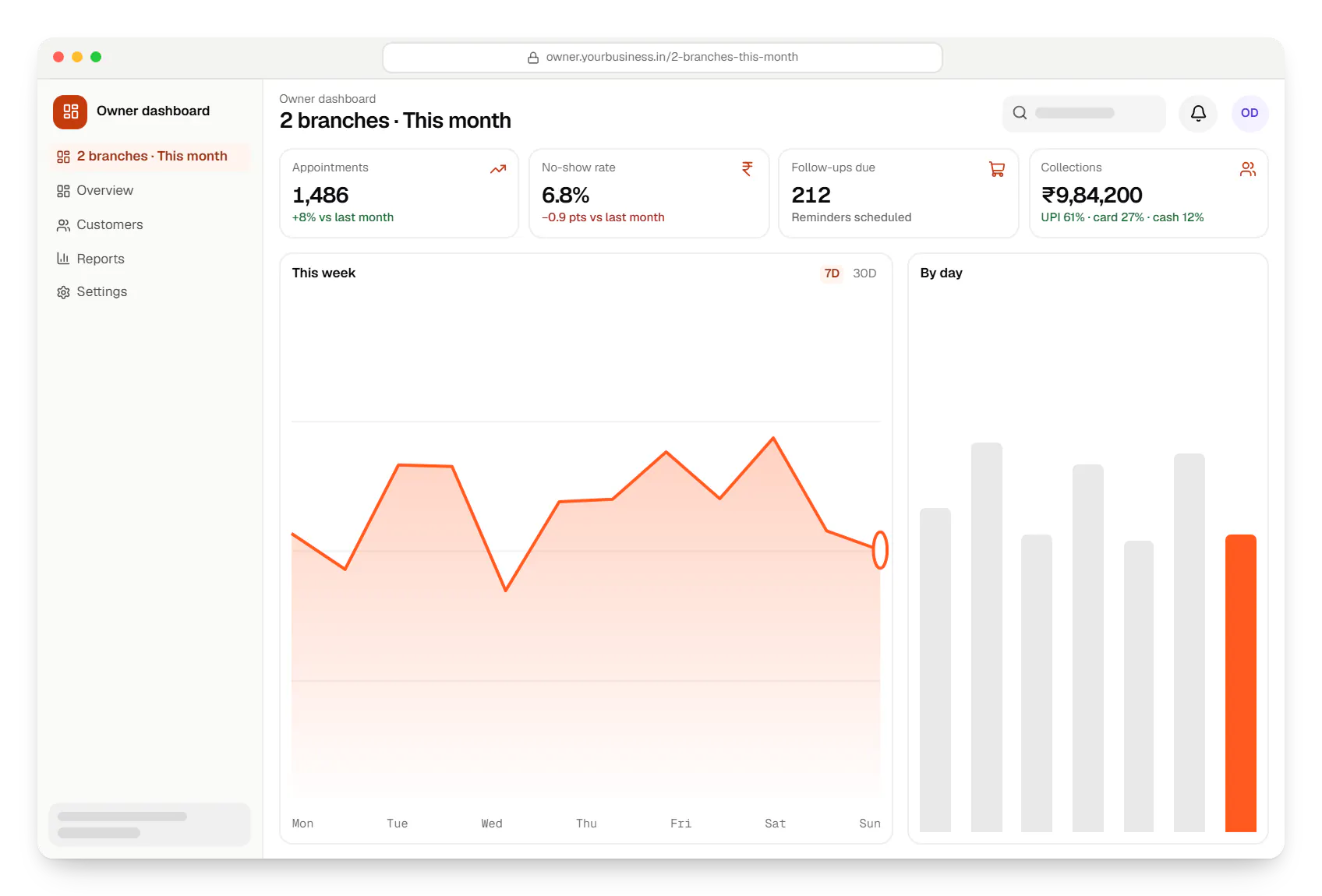Click the 'Sat' axis label
Viewport: 1322px width, 896px height.
pos(775,824)
